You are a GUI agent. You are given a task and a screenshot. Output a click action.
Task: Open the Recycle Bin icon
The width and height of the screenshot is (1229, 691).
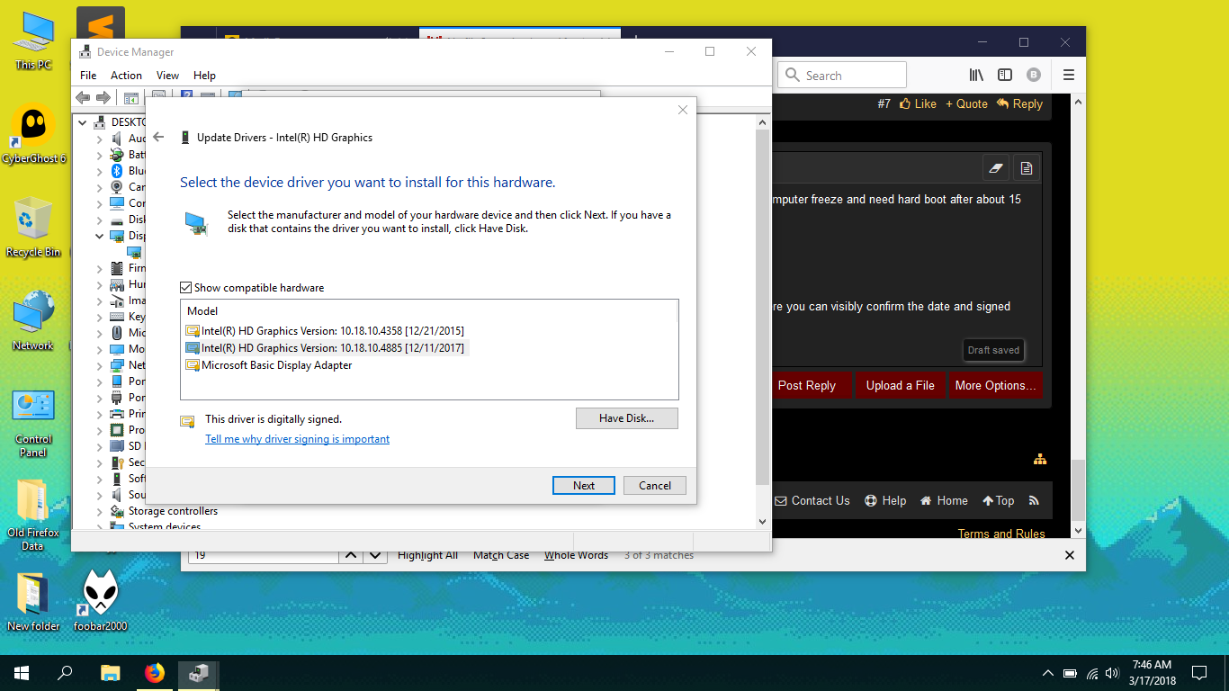coord(33,227)
